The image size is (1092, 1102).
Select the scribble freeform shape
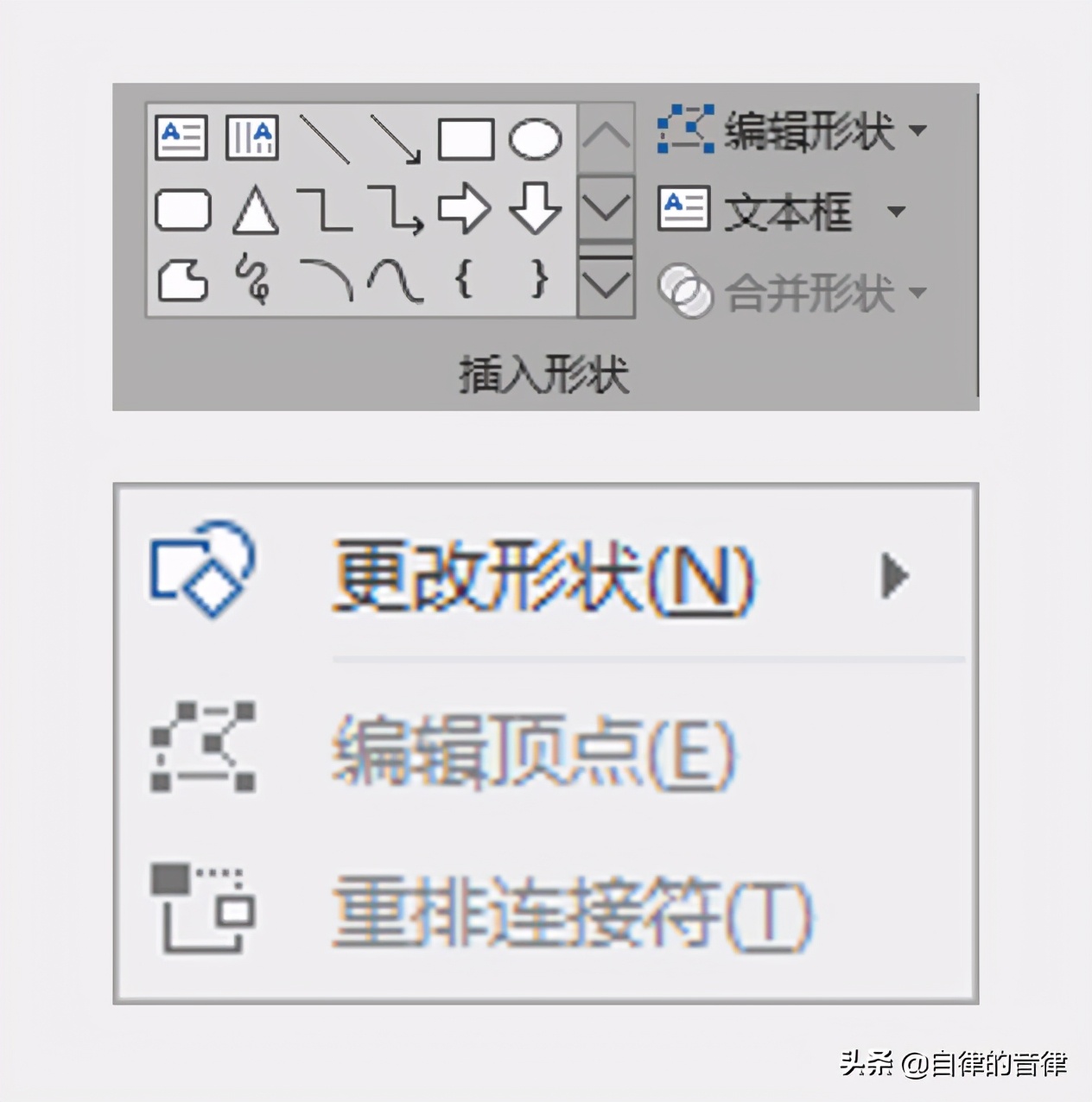(252, 279)
